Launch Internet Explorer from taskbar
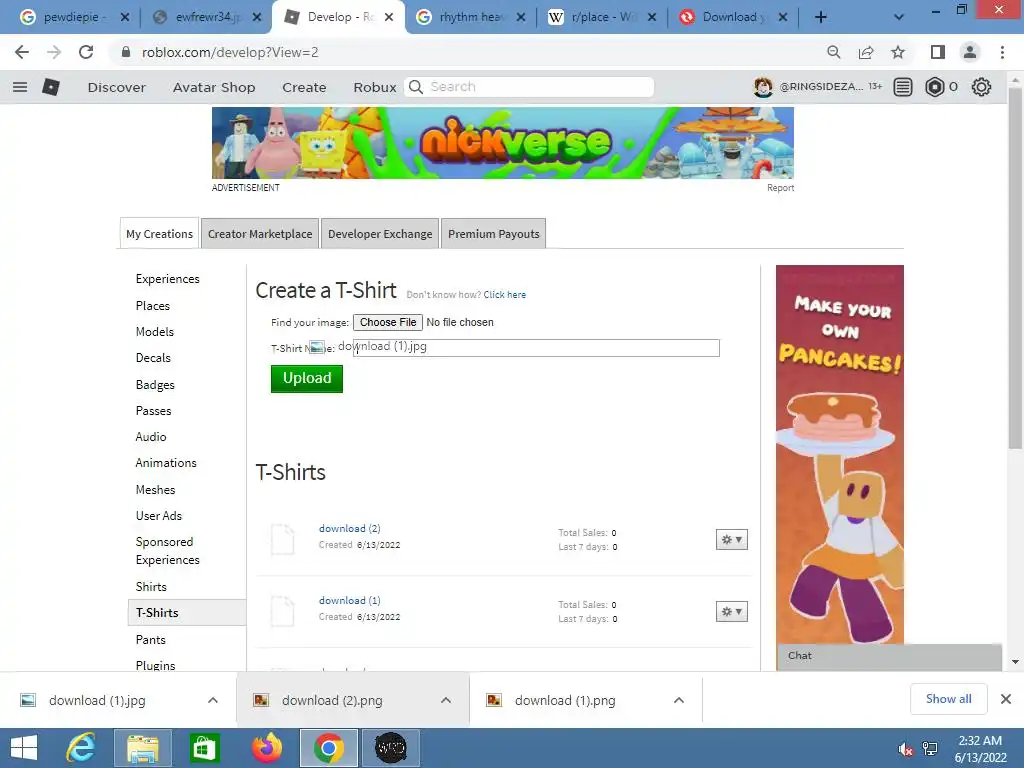1024x768 pixels. pos(81,748)
